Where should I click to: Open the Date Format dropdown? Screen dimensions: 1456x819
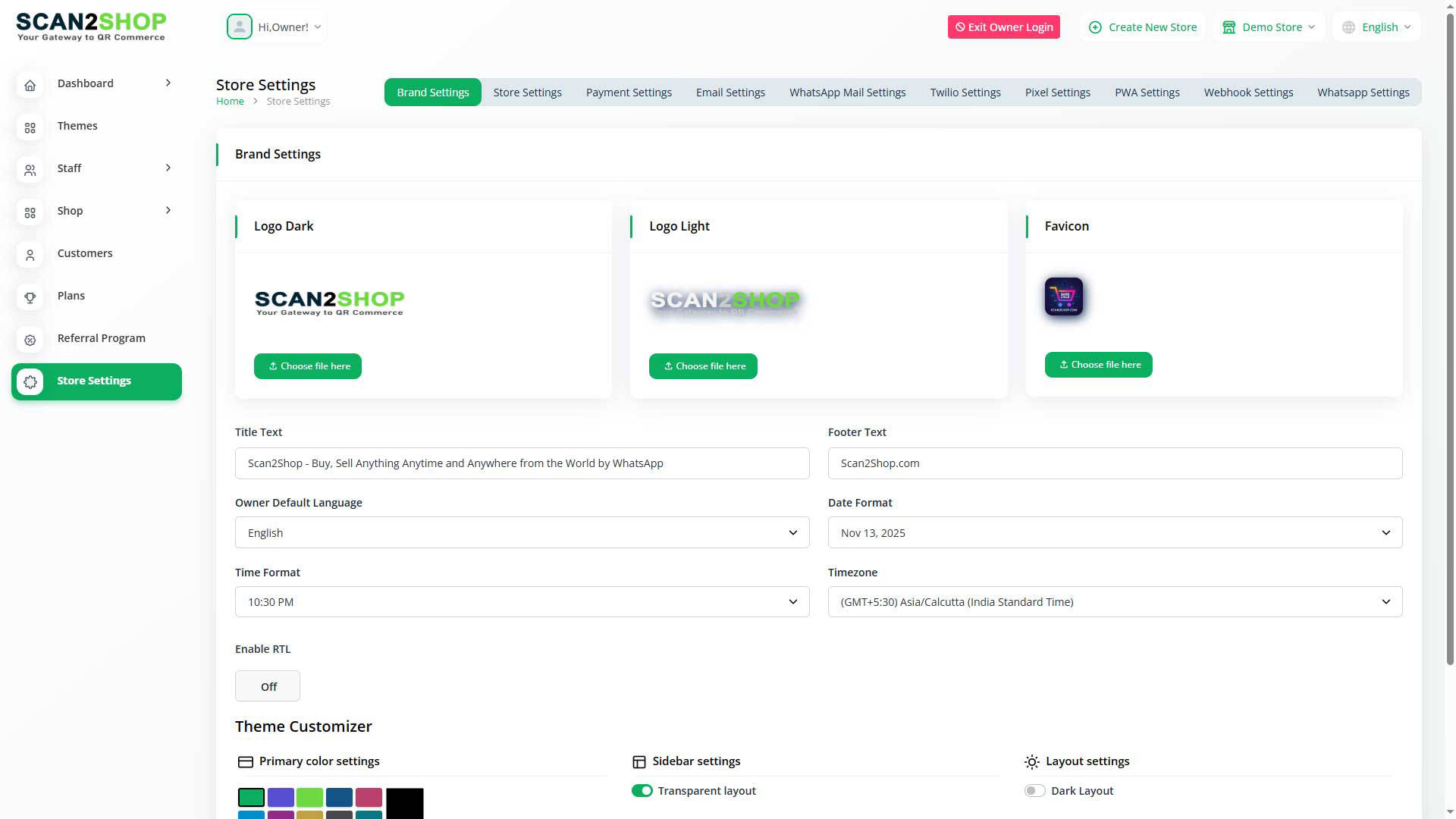(x=1115, y=533)
